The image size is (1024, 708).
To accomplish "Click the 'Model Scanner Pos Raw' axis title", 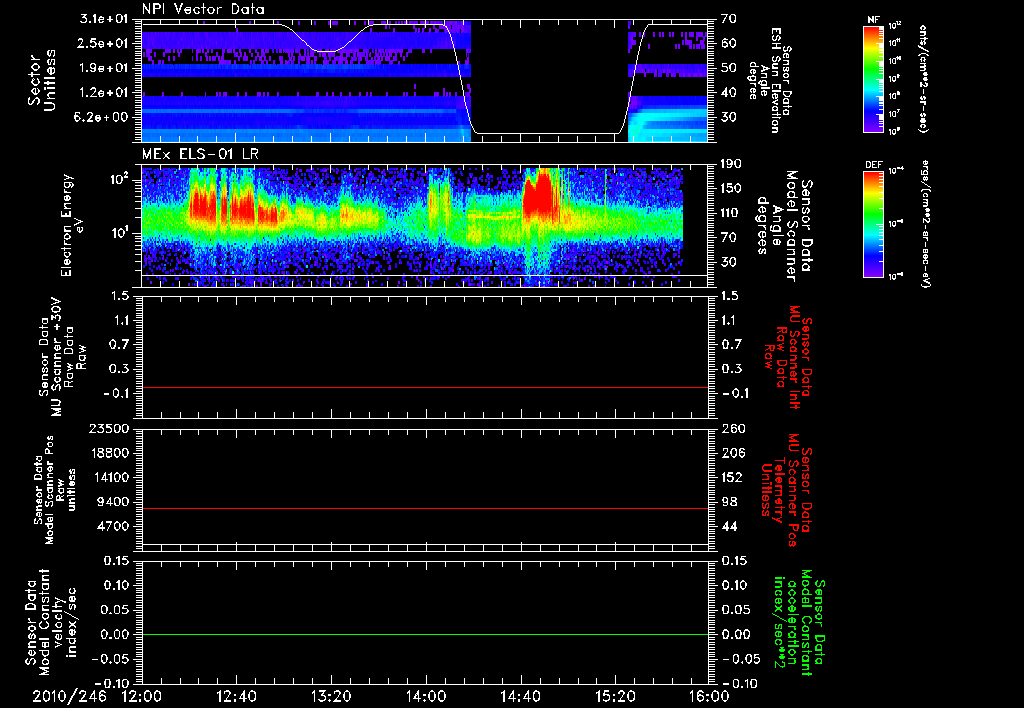I will tap(55, 490).
